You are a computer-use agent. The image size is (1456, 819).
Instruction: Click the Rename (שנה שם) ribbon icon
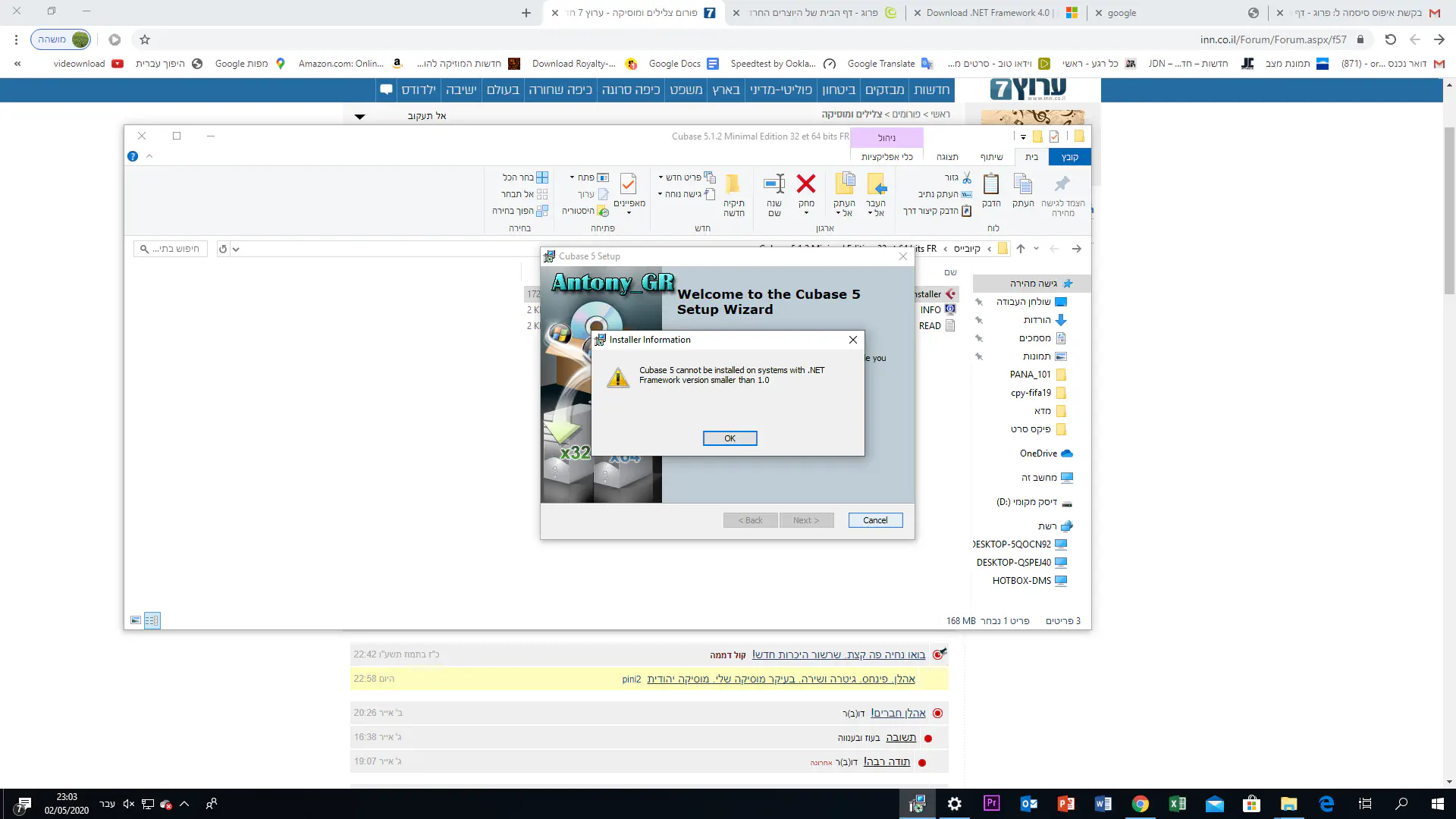tap(774, 184)
